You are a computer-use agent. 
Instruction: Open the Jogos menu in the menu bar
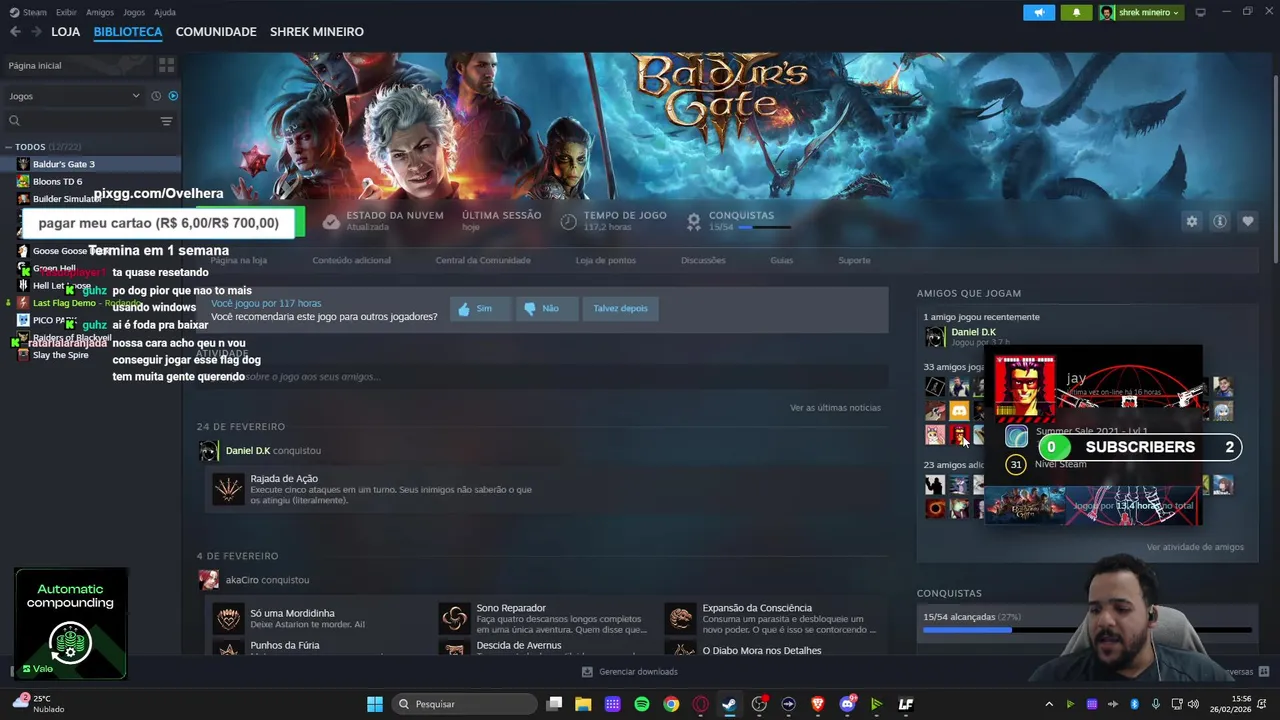tap(134, 12)
